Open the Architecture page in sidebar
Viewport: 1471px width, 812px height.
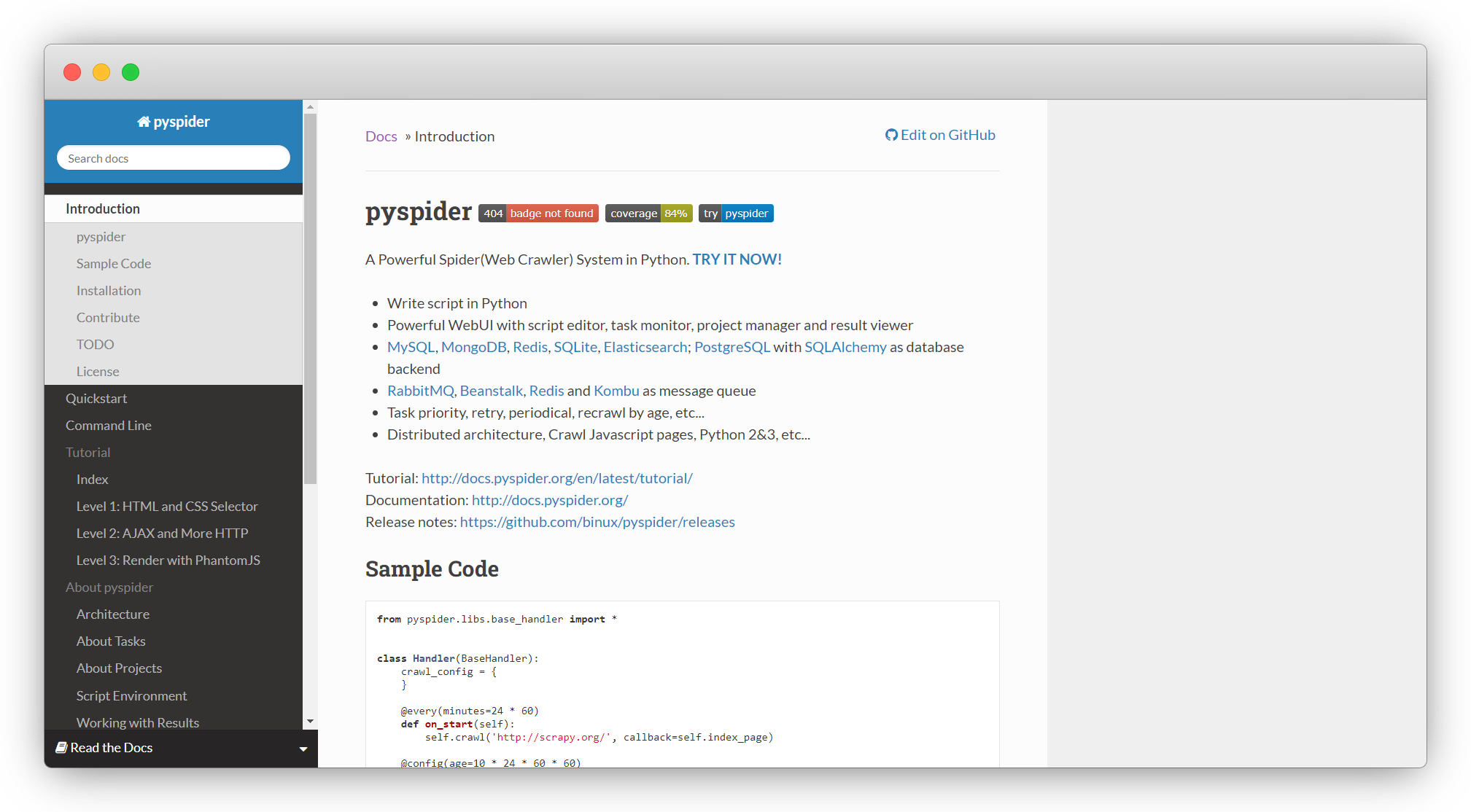coord(174,614)
